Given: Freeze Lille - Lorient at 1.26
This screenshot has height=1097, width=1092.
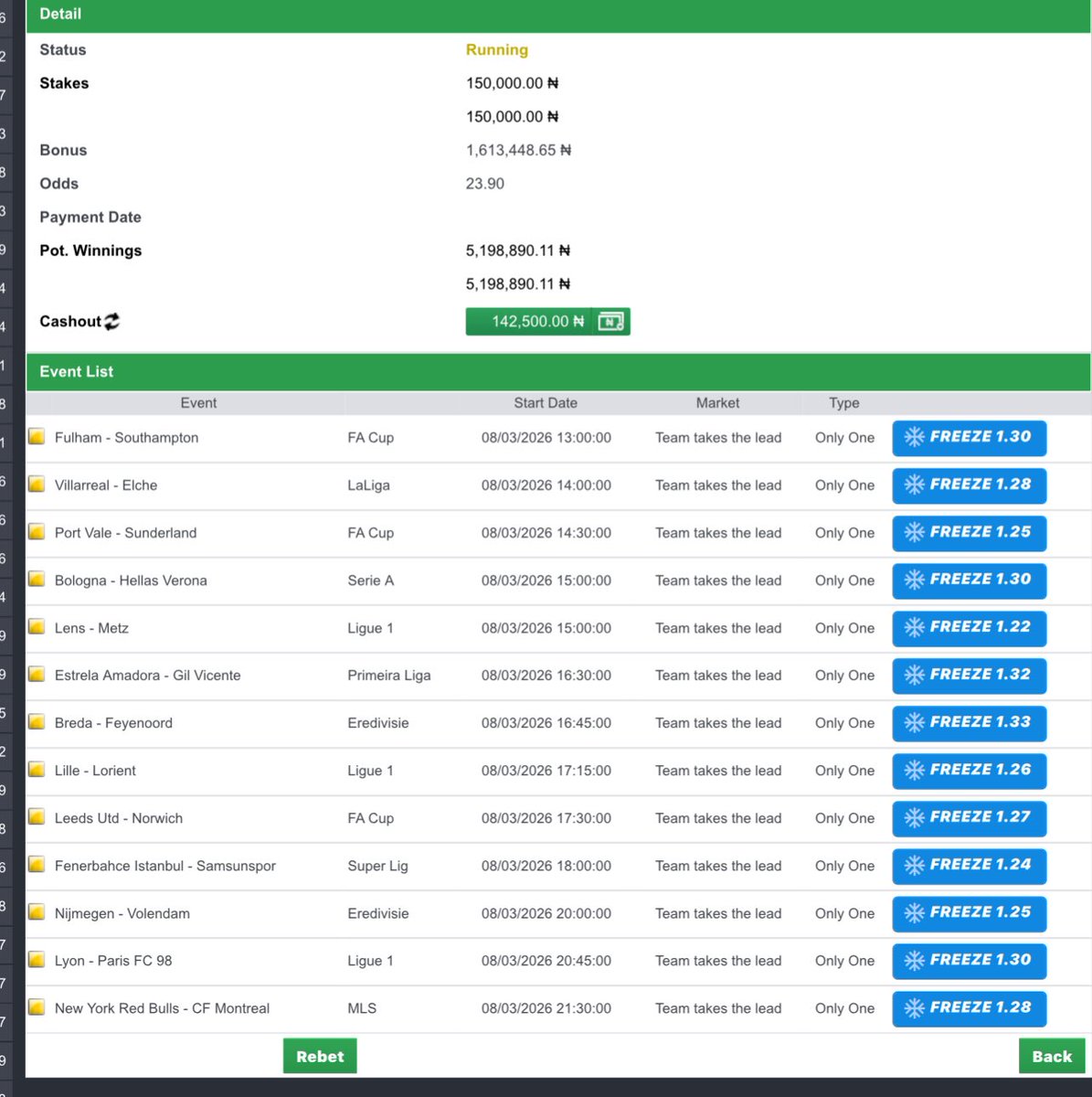Looking at the screenshot, I should [x=969, y=771].
